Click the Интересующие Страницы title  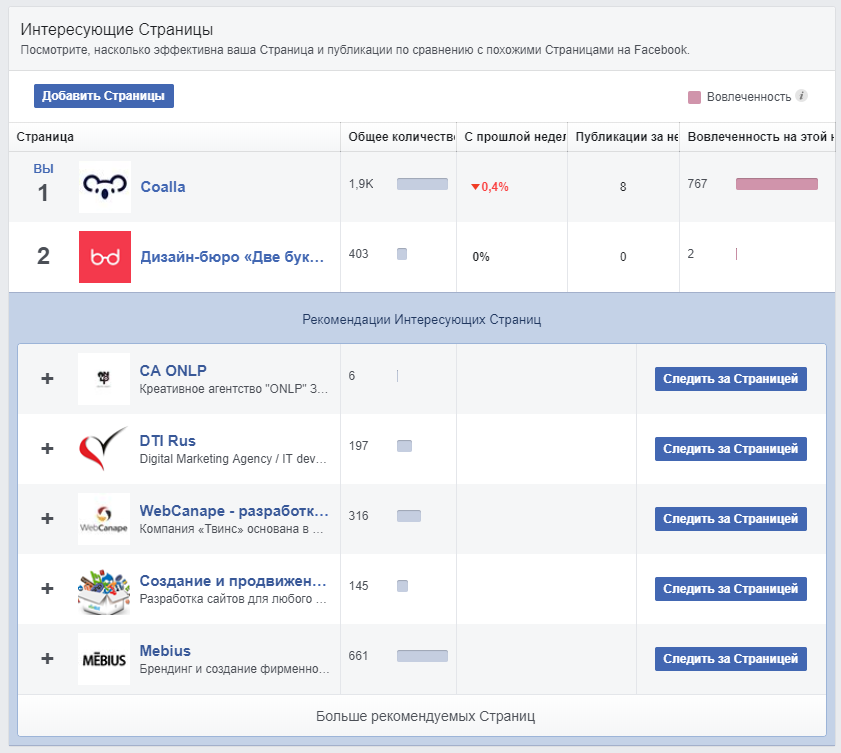click(117, 29)
